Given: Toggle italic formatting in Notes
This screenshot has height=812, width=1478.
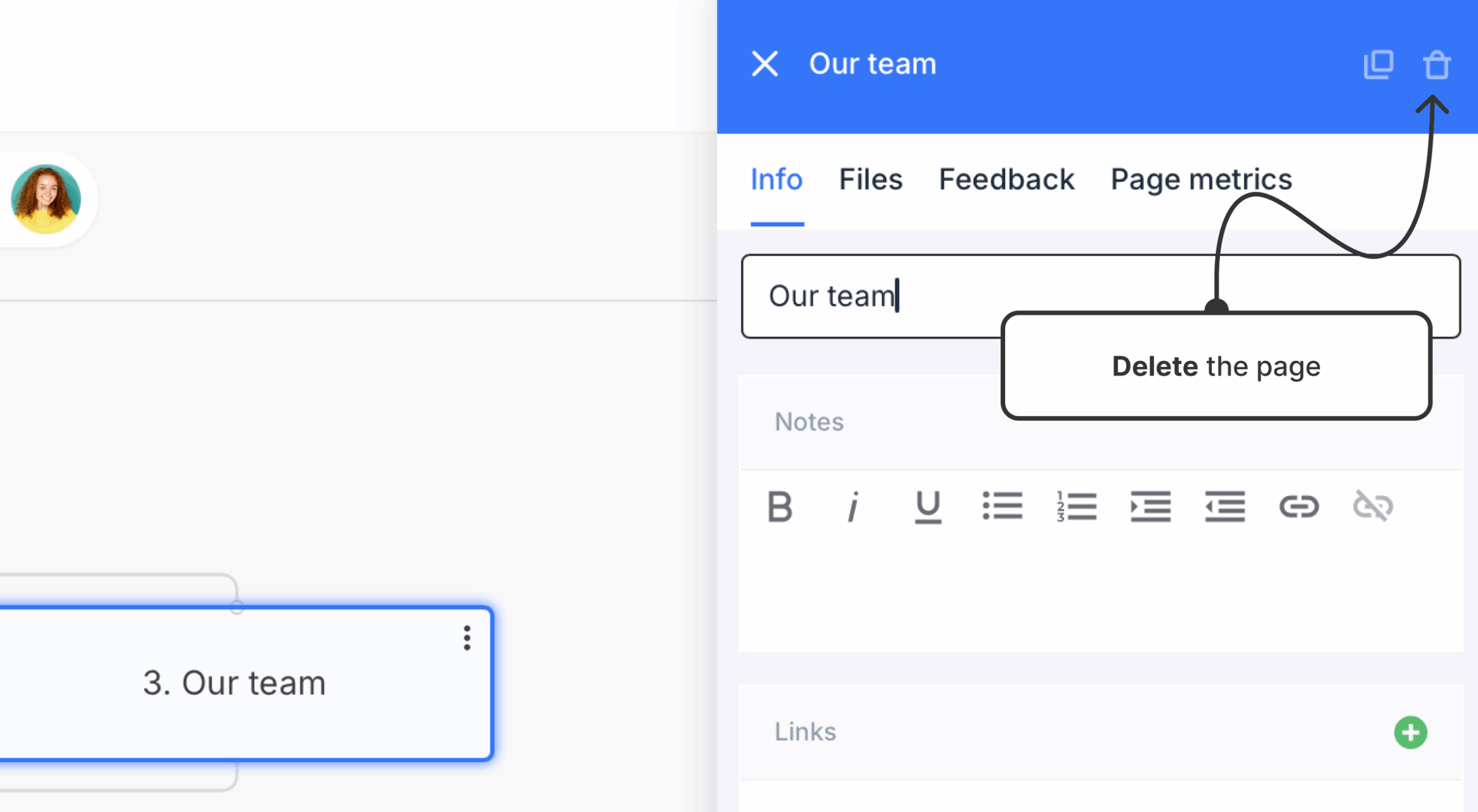Looking at the screenshot, I should [853, 507].
